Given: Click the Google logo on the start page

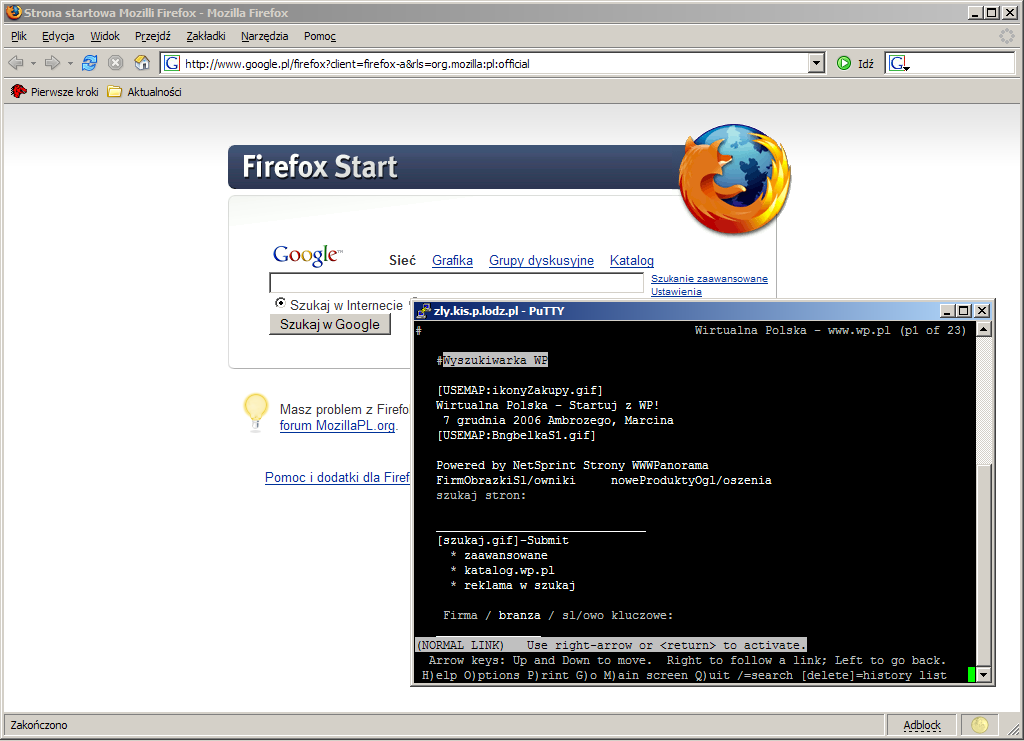Looking at the screenshot, I should (307, 255).
